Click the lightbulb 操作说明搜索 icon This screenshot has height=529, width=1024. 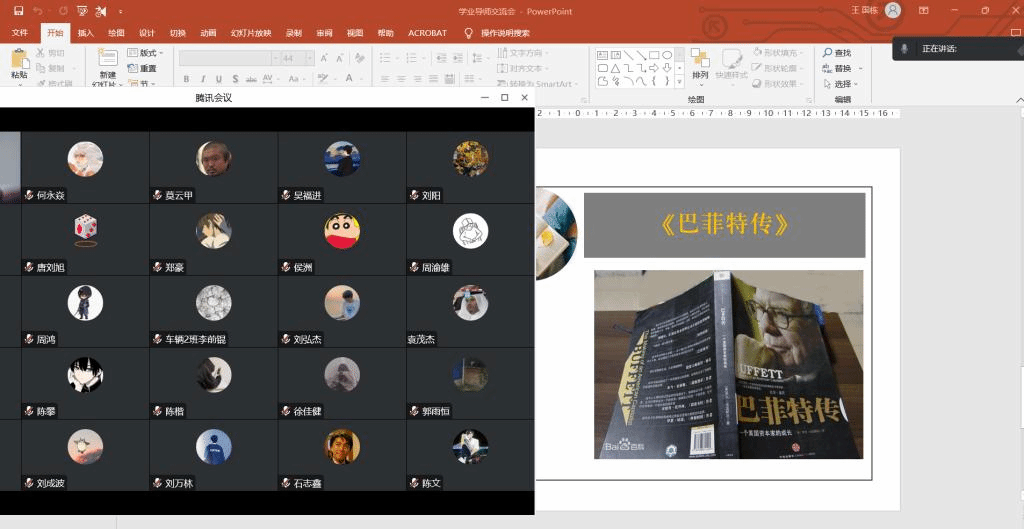(468, 33)
